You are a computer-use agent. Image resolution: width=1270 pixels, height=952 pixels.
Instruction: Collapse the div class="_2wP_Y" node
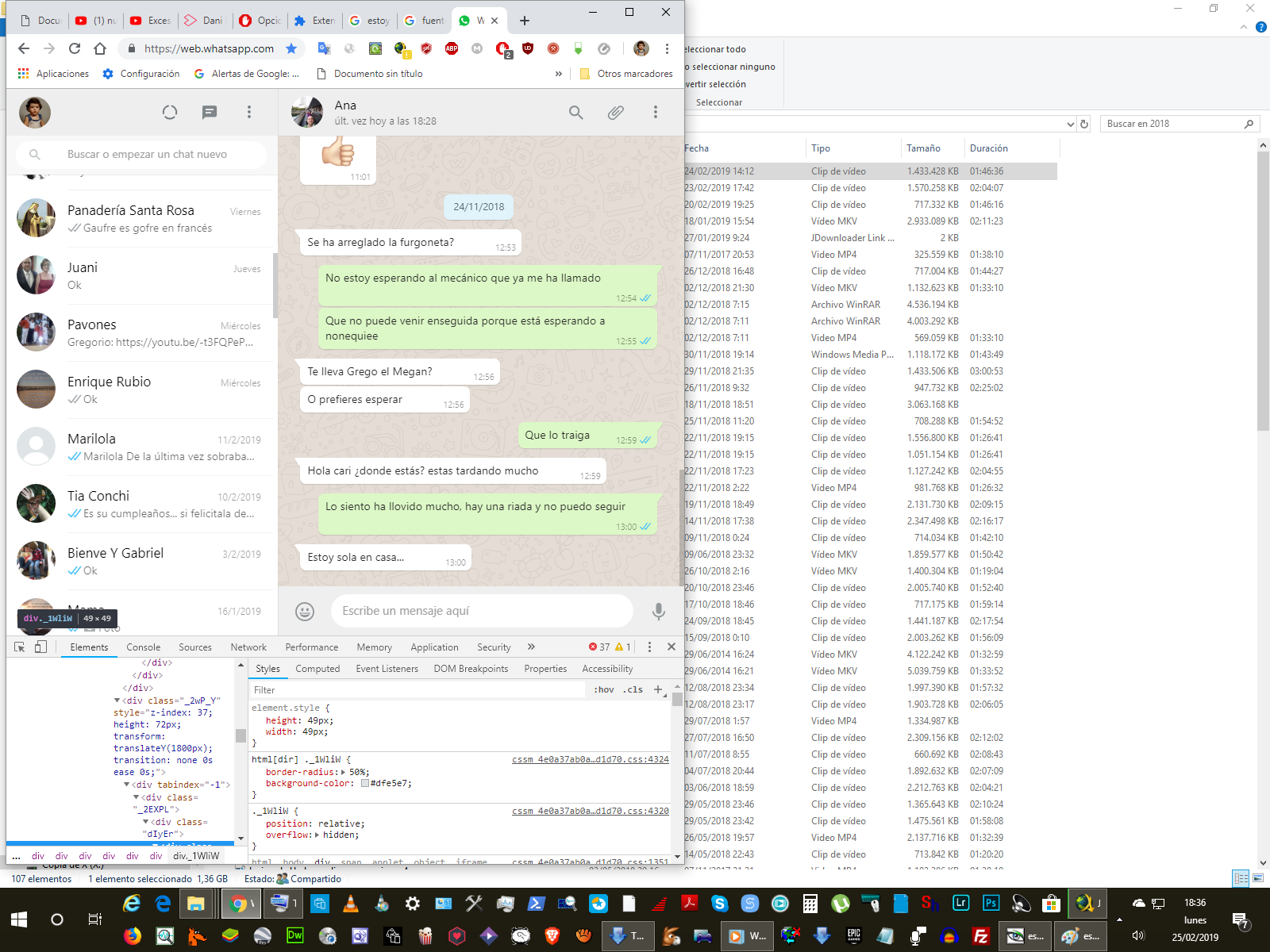pos(117,701)
